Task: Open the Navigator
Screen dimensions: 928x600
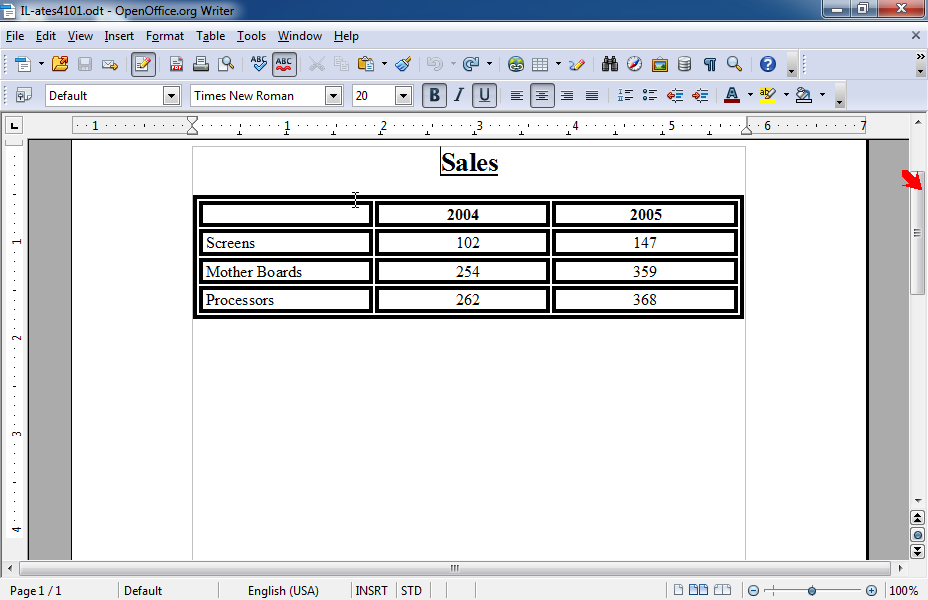Action: pos(634,63)
